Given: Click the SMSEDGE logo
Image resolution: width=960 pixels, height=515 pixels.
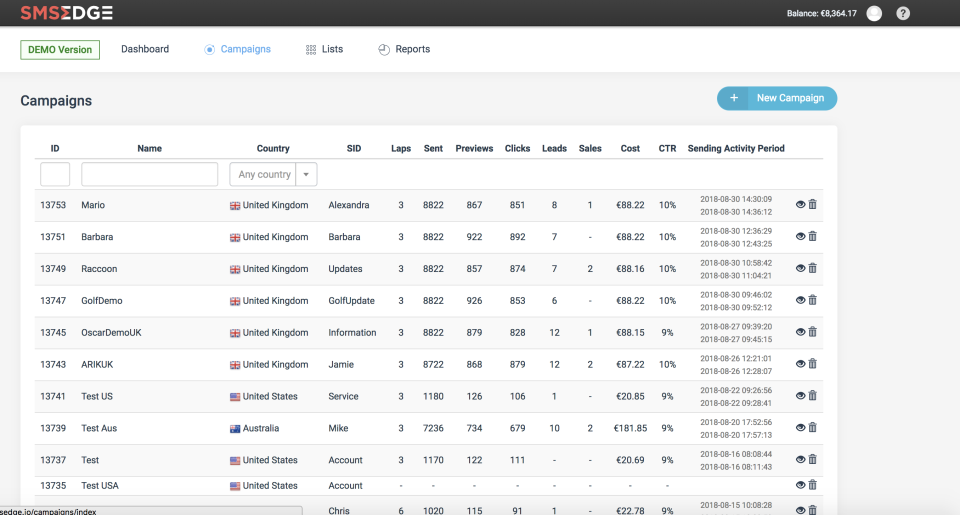Looking at the screenshot, I should coord(66,13).
